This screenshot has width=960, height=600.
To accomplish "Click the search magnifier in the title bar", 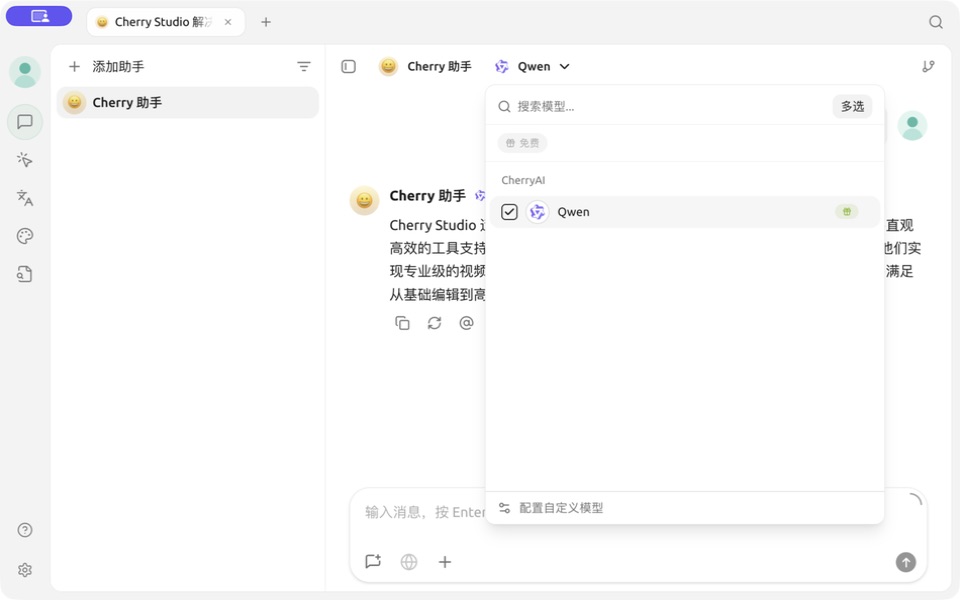I will click(x=936, y=22).
